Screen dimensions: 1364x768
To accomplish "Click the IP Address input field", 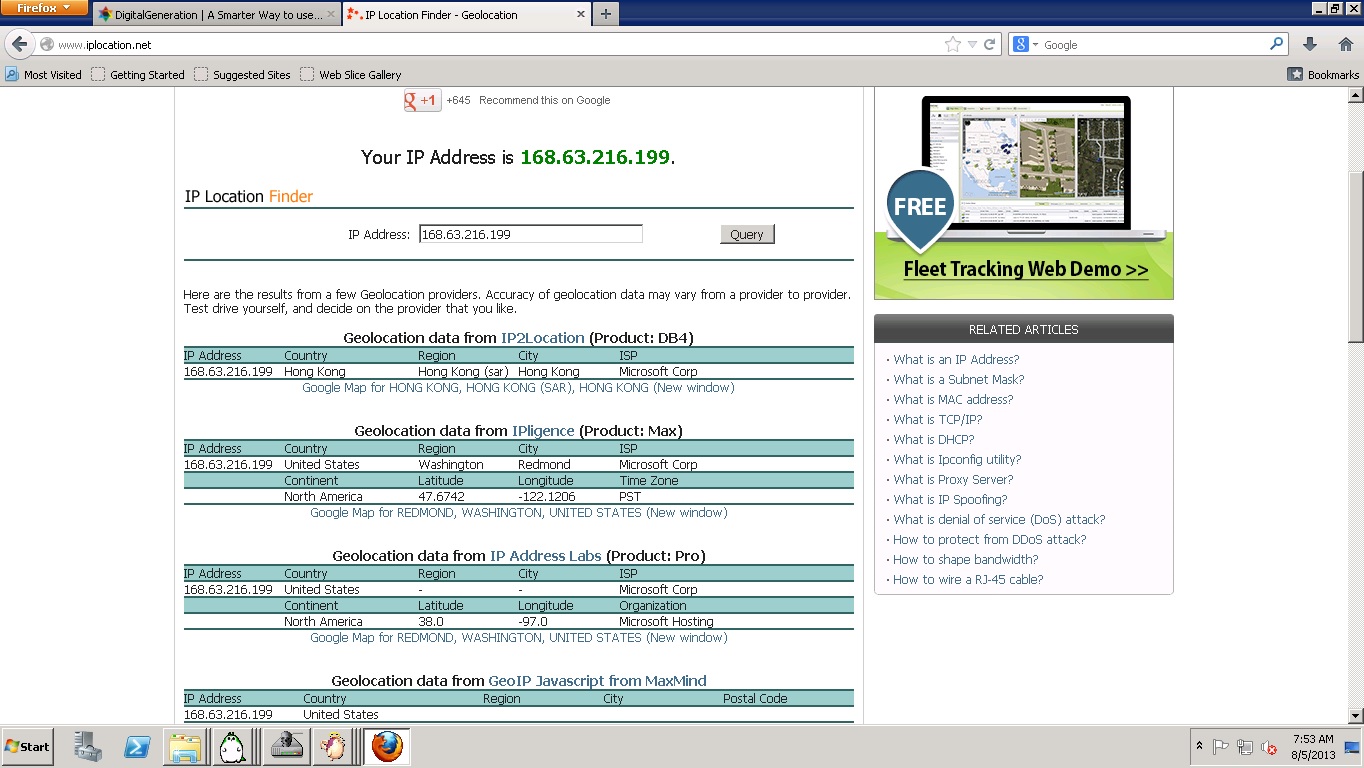I will [531, 234].
